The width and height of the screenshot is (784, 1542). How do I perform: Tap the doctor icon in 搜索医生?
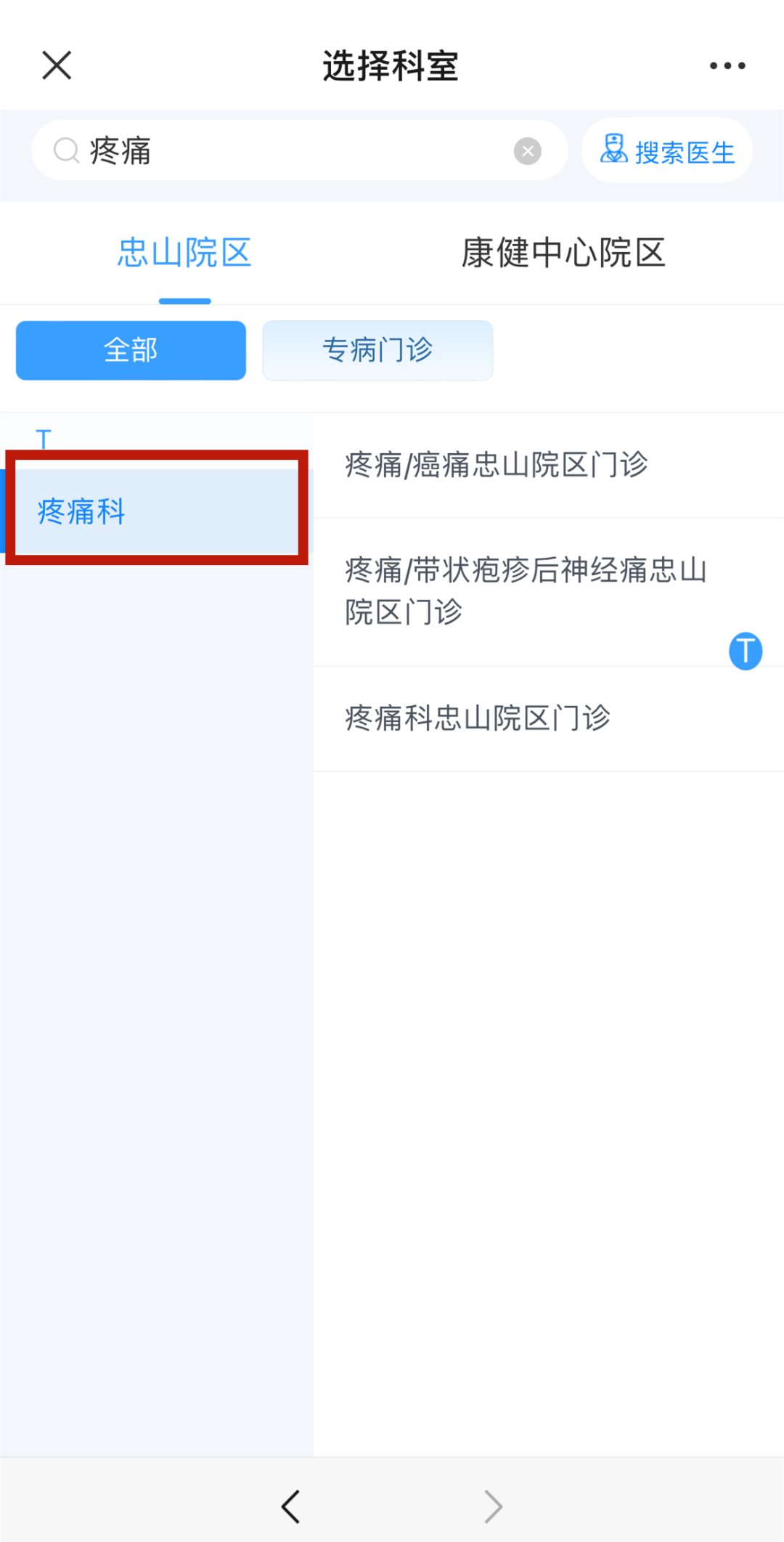613,149
